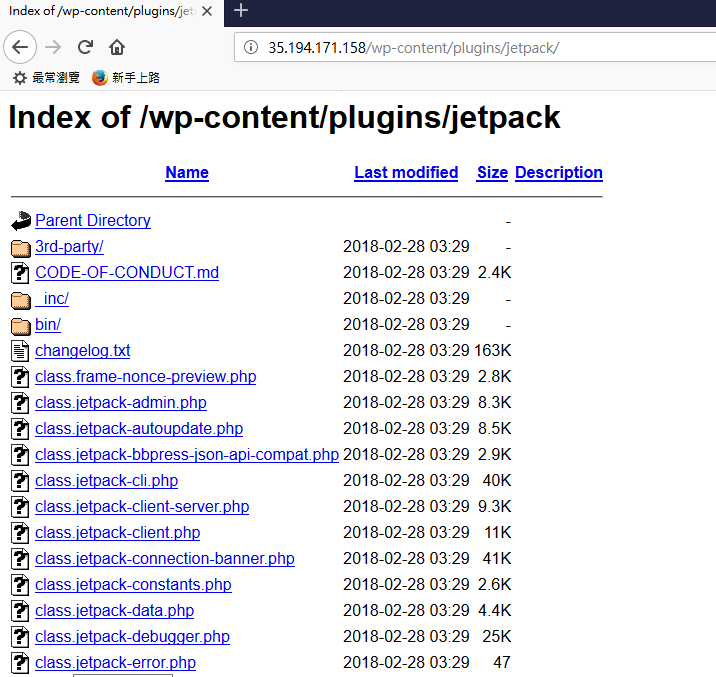Open the 3rd-party/ folder link
This screenshot has width=716, height=677.
click(69, 247)
